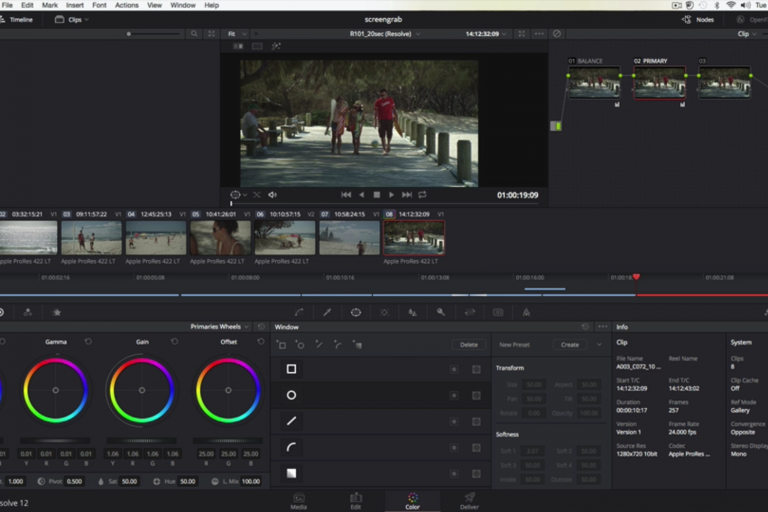The height and width of the screenshot is (512, 768).
Task: Invert the square linear window
Action: 454,369
